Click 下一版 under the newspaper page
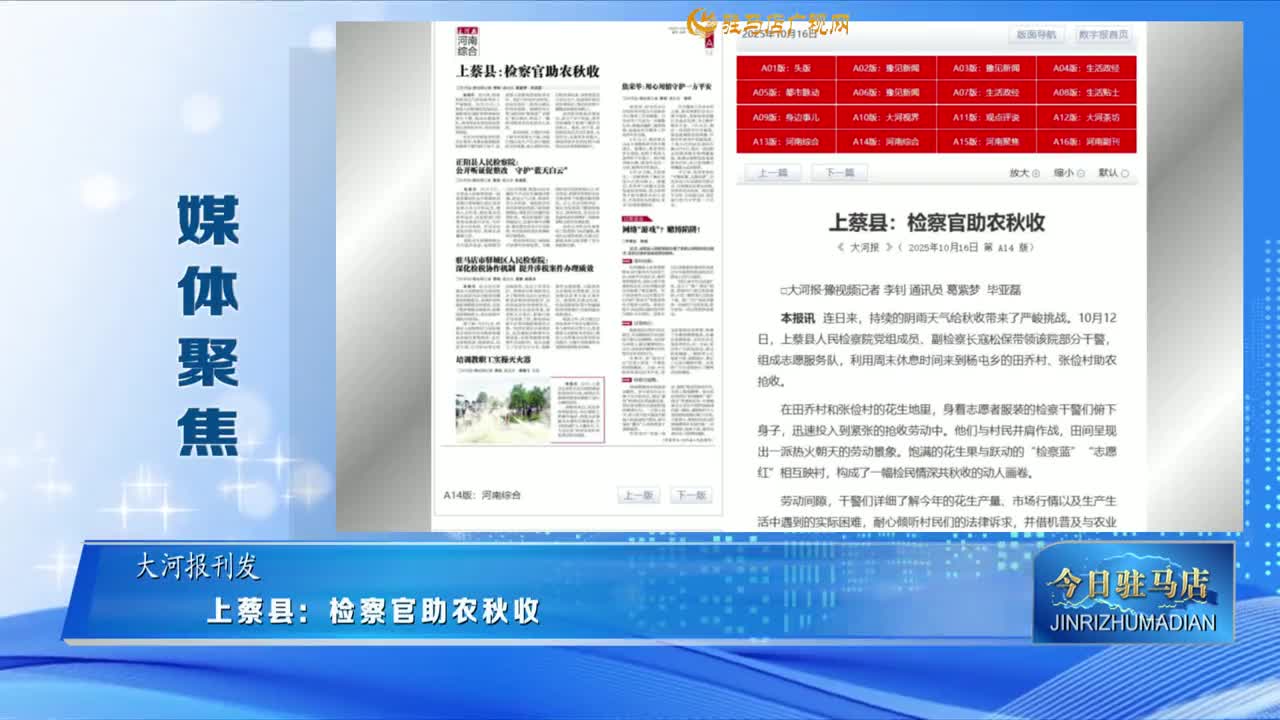1280x720 pixels. click(690, 495)
